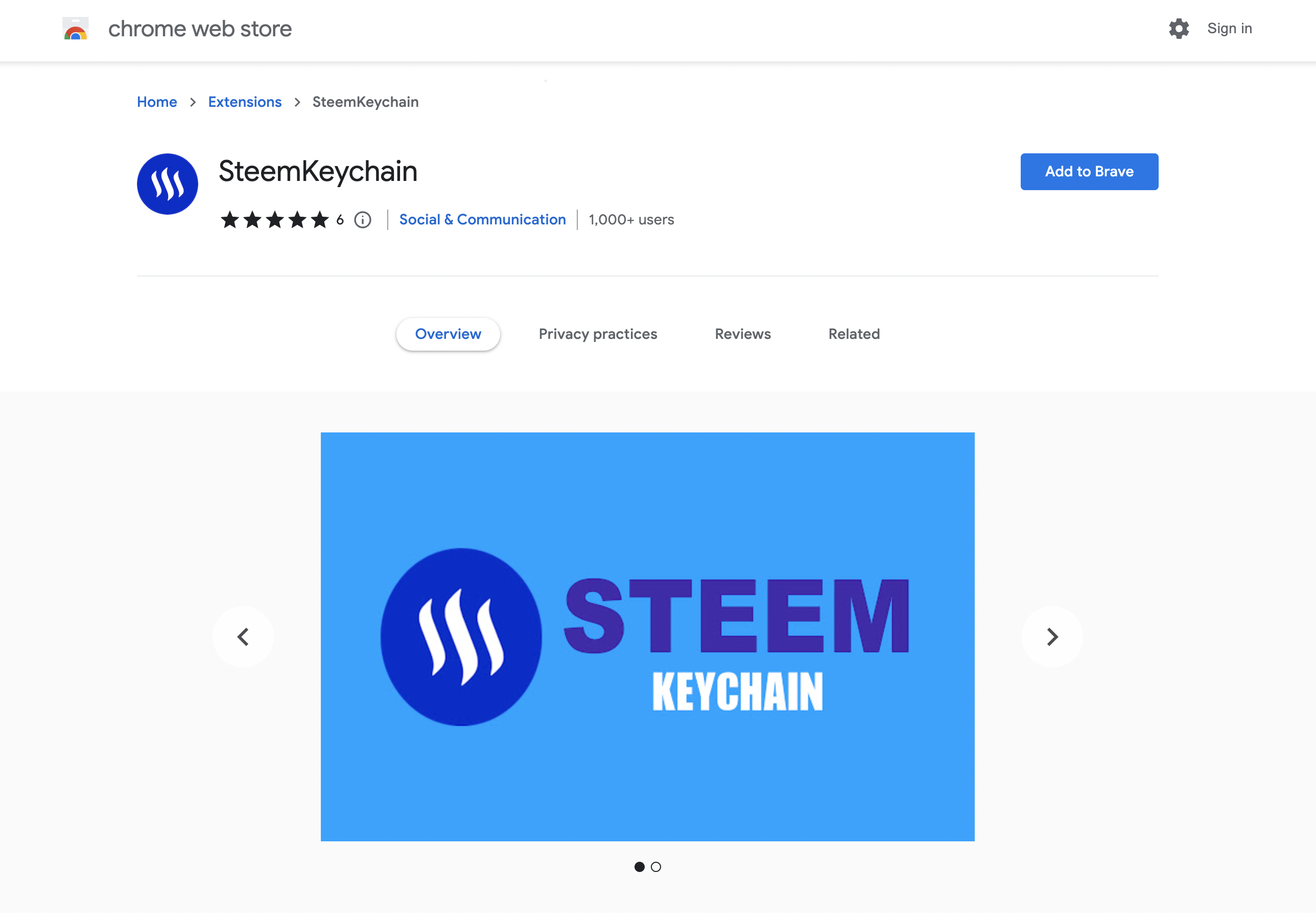
Task: Switch to the Reviews tab
Action: coord(742,334)
